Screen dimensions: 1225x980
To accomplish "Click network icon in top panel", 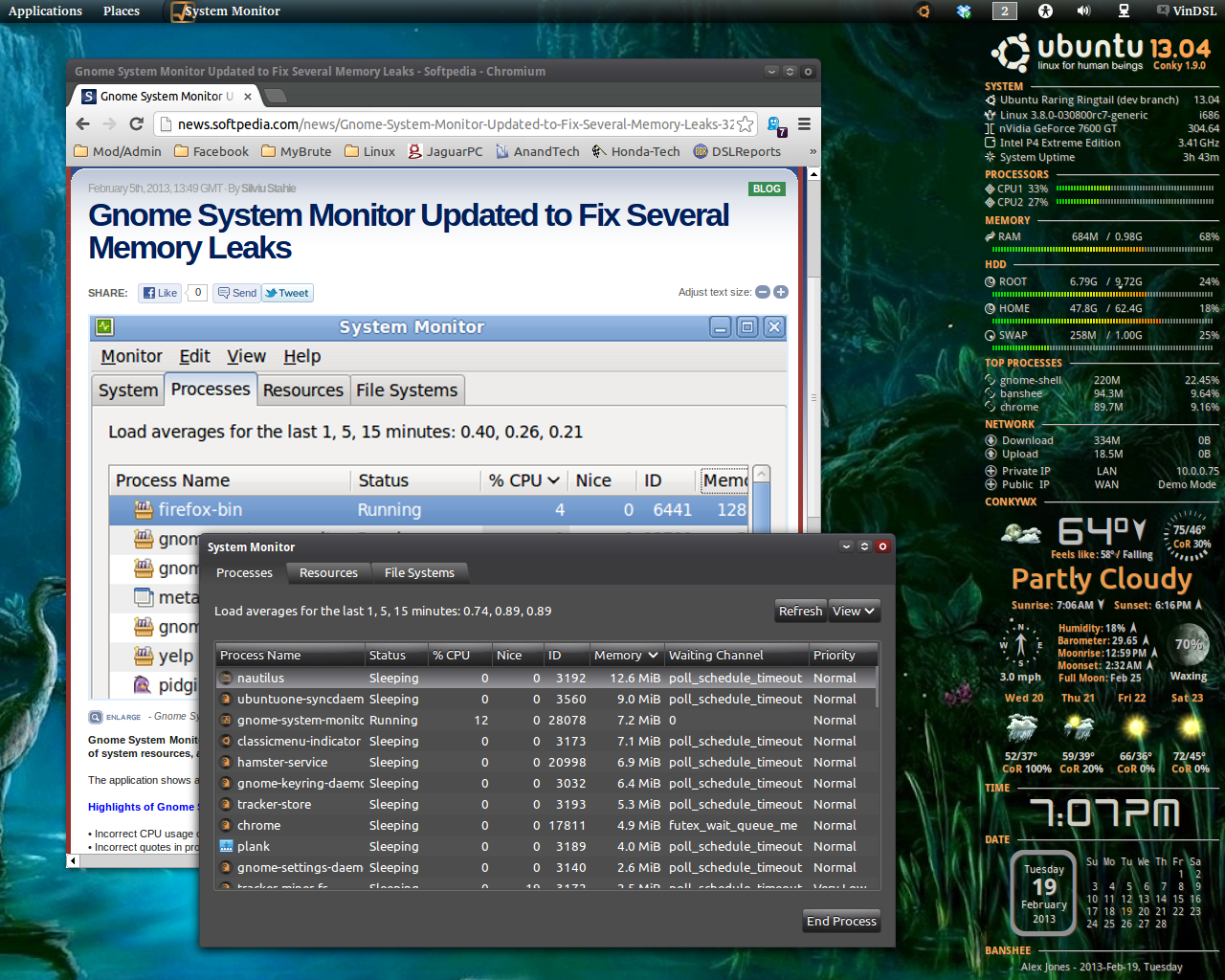I will (x=1124, y=11).
